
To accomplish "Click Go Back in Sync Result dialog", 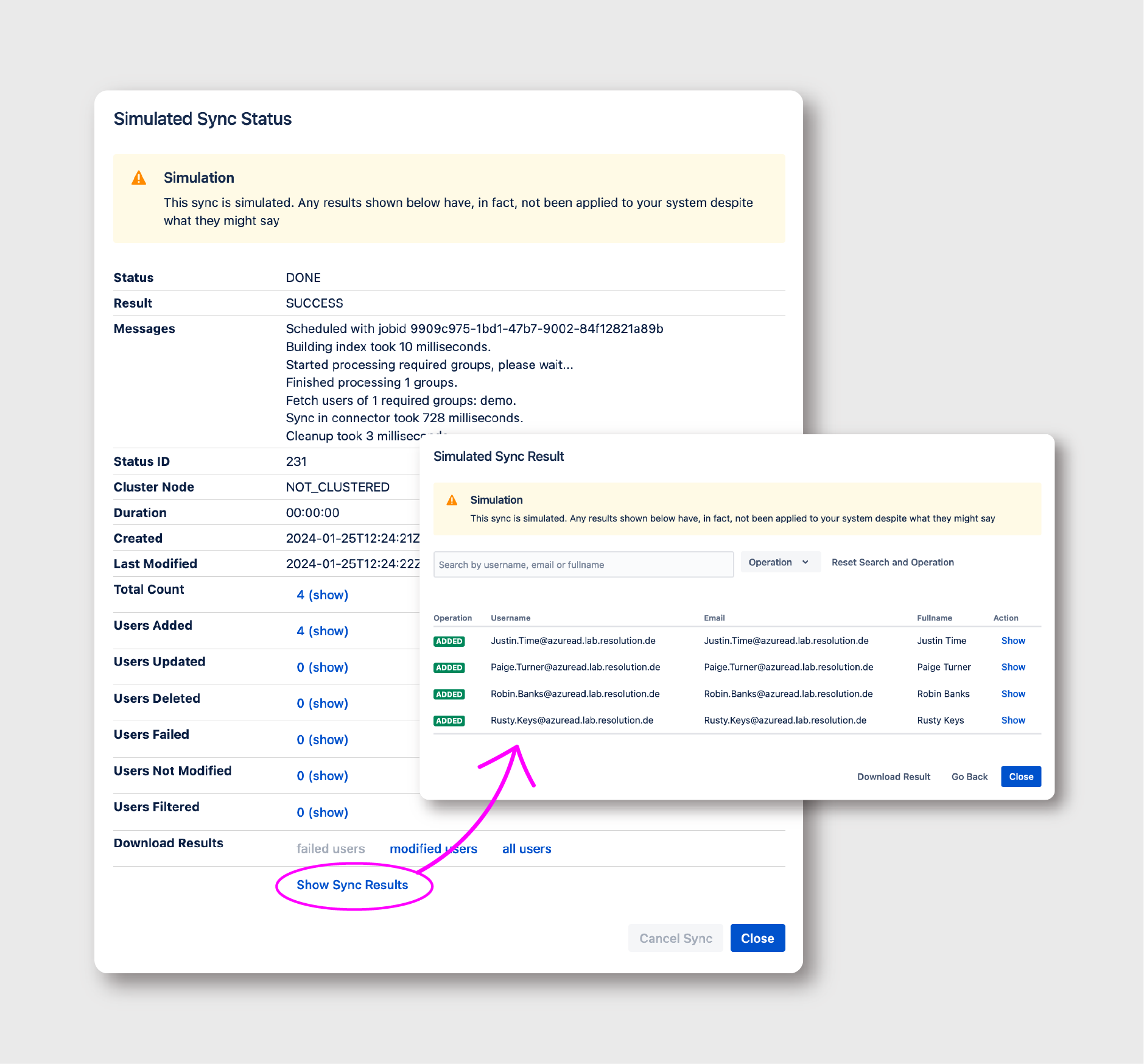I will [969, 777].
